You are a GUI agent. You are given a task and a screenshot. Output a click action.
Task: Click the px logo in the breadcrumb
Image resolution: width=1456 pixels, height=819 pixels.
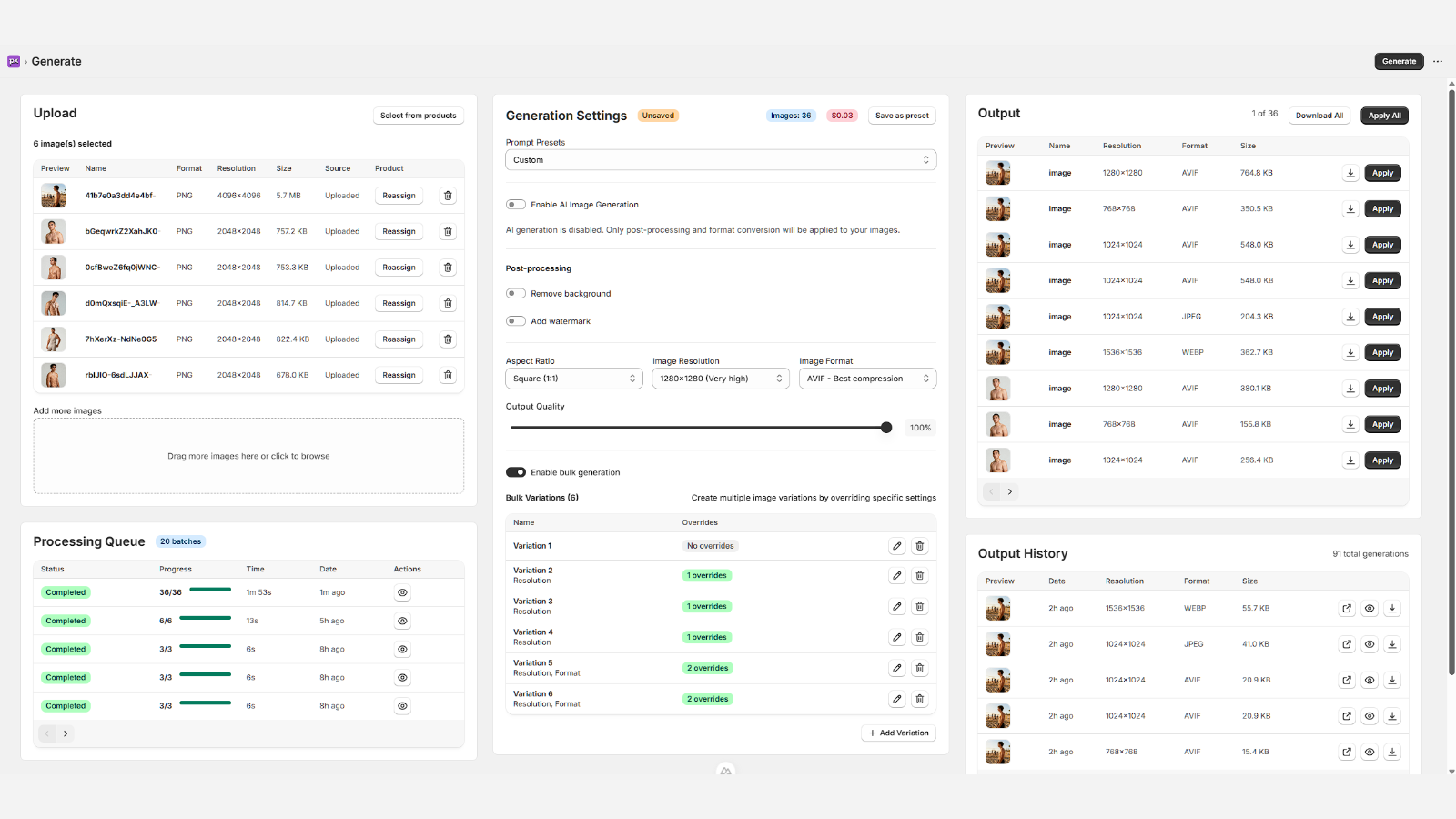(x=14, y=61)
